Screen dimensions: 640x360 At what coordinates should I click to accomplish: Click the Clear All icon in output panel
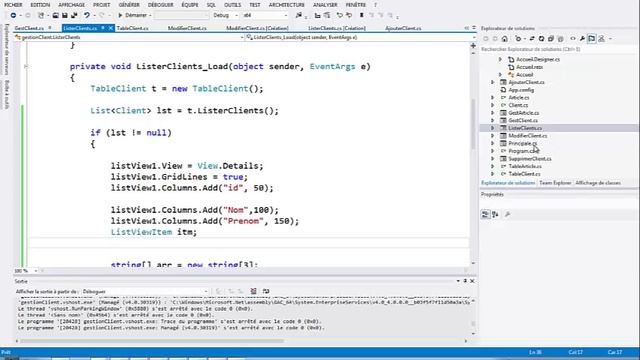click(x=253, y=291)
